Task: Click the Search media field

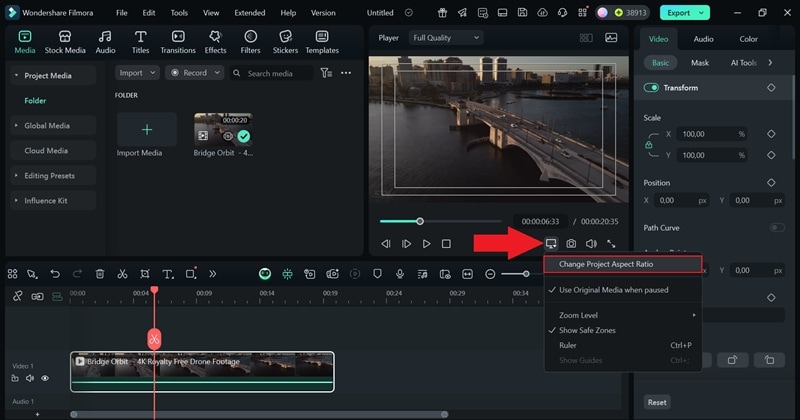Action: point(271,73)
